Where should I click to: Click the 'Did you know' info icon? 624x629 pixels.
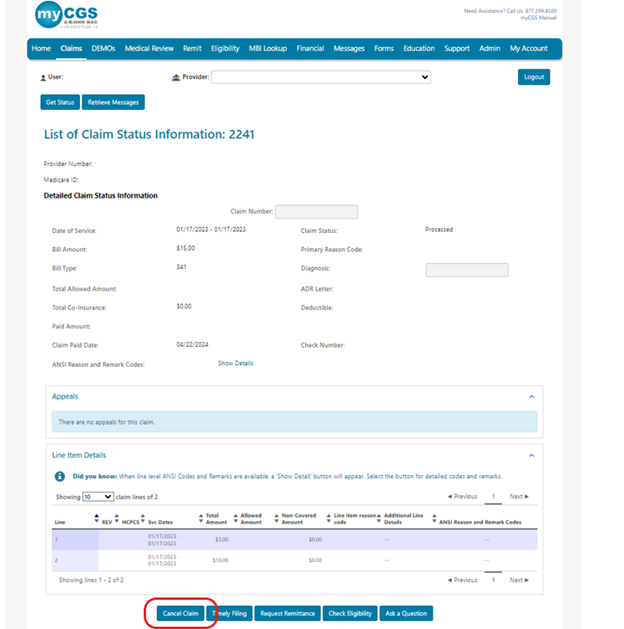(60, 476)
